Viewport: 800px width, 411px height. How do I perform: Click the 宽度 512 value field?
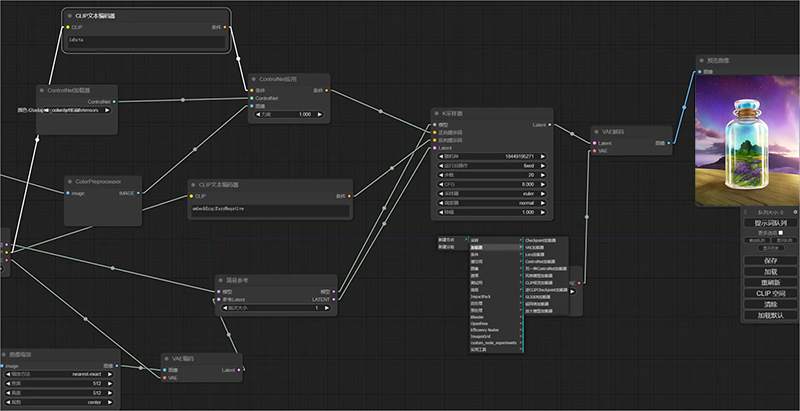(59, 384)
